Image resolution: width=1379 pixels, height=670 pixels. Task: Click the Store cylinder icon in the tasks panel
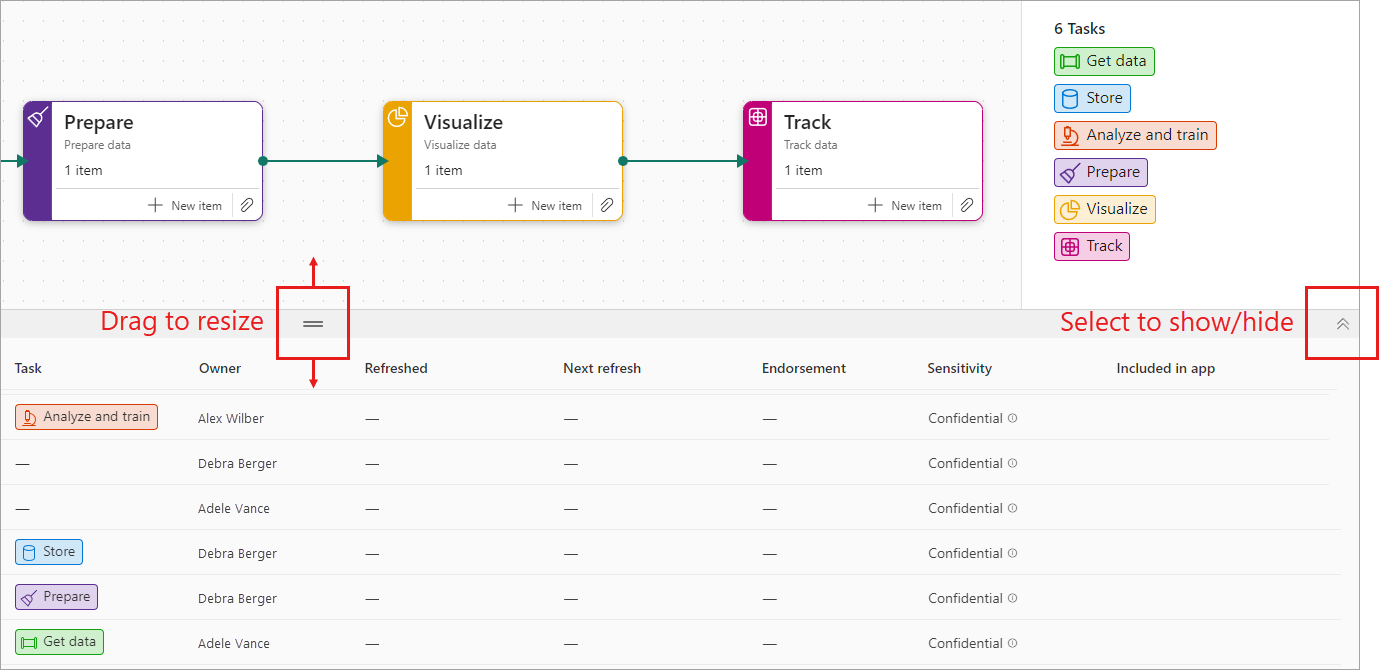(1071, 98)
